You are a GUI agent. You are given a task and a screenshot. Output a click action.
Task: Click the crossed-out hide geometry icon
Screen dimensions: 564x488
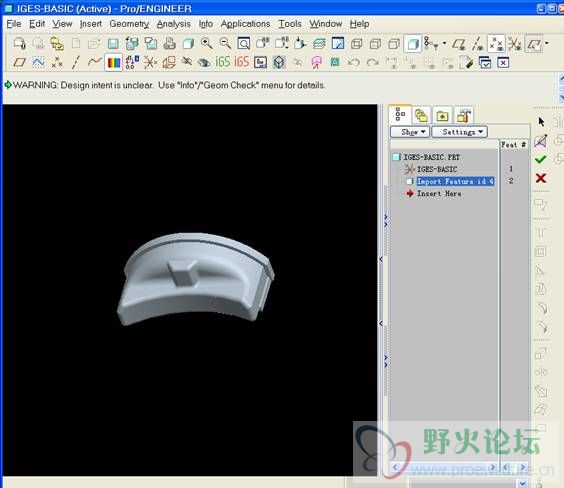[x=186, y=62]
